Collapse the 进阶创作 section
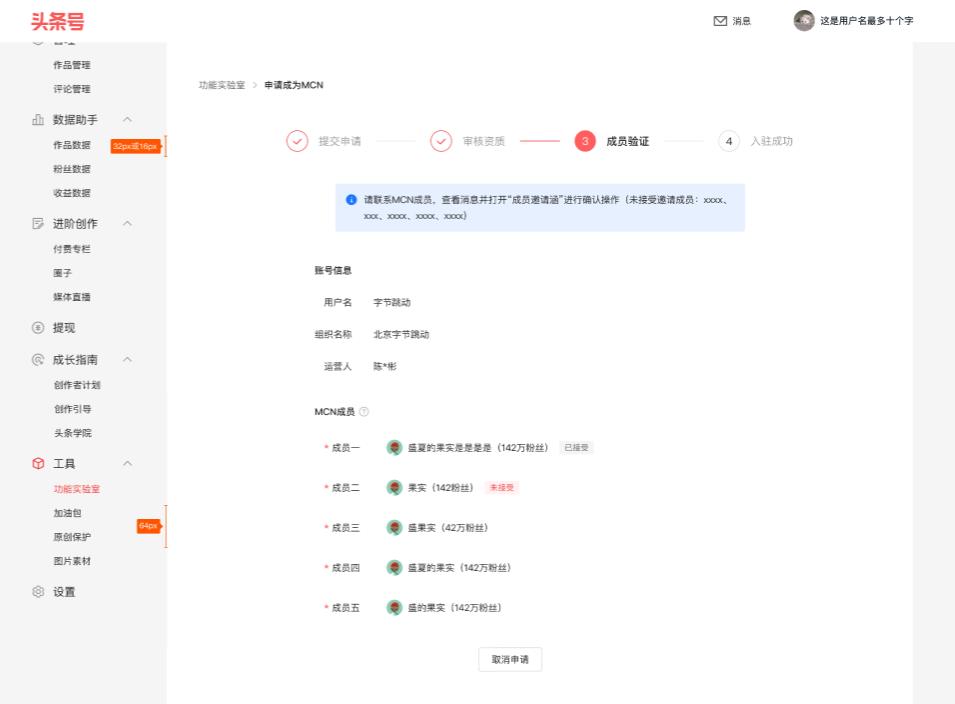 [127, 223]
